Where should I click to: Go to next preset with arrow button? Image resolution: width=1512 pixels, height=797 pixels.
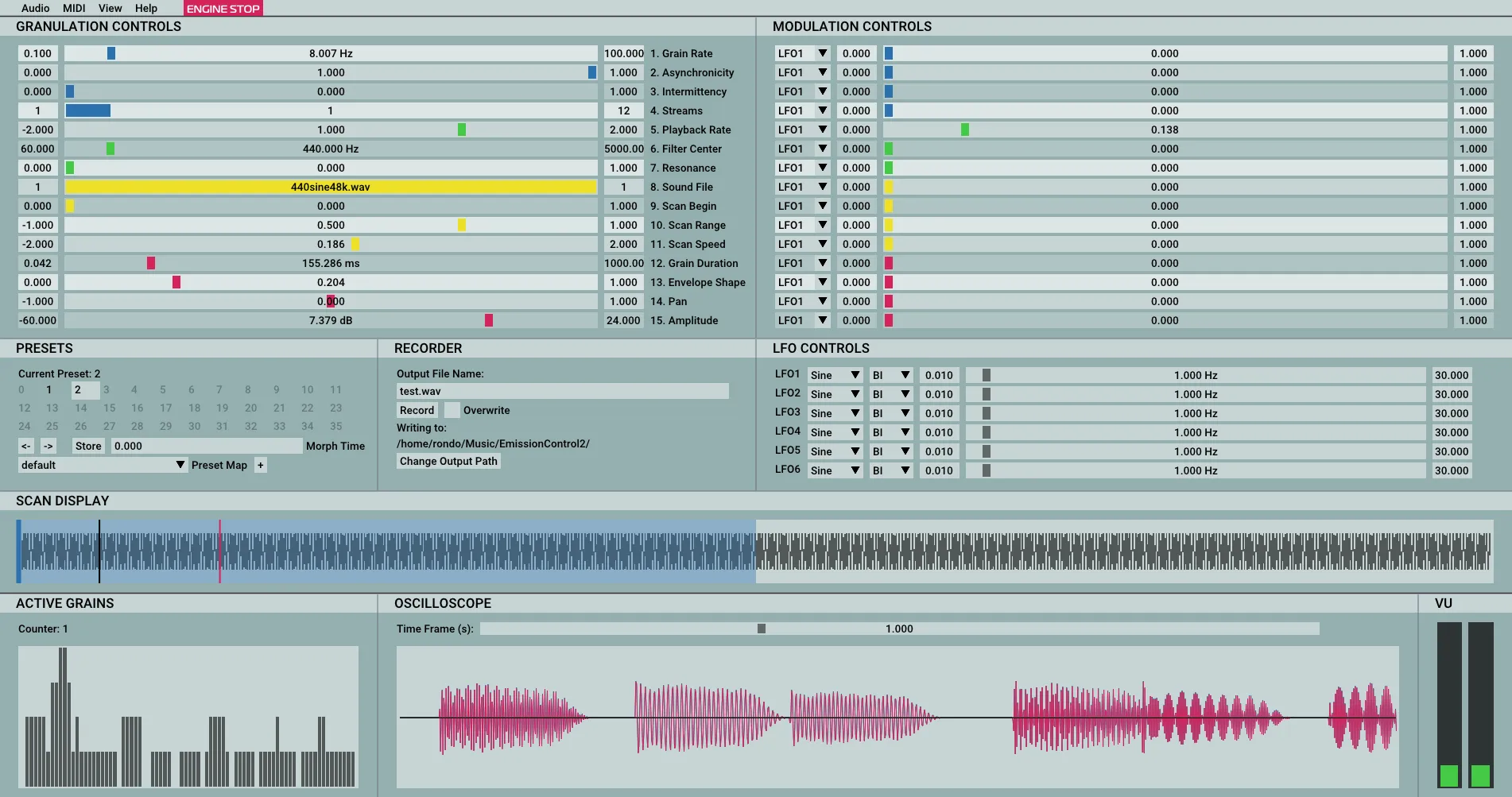point(48,446)
